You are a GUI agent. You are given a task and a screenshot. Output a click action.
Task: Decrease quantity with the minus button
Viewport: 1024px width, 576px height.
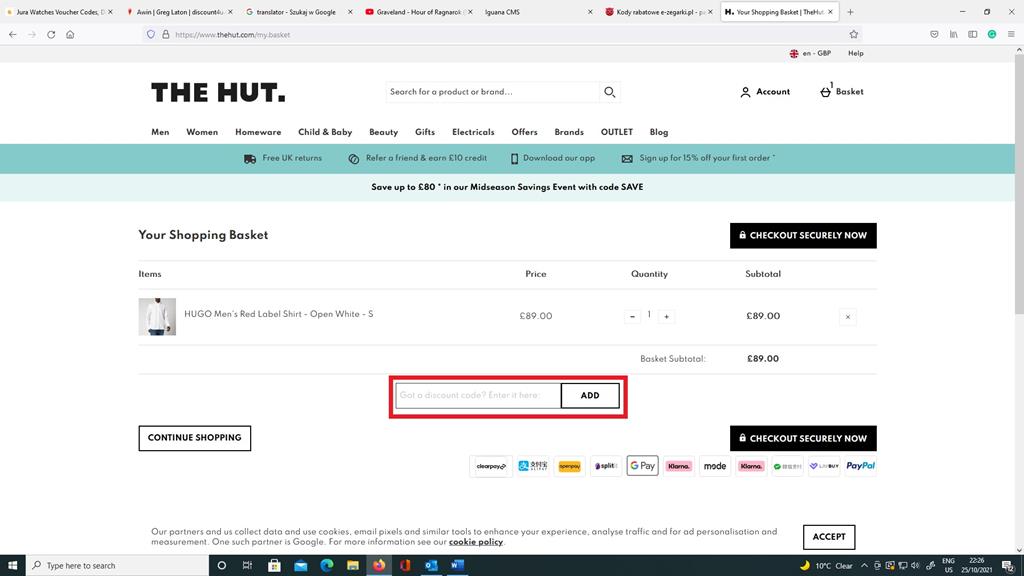pyautogui.click(x=632, y=317)
